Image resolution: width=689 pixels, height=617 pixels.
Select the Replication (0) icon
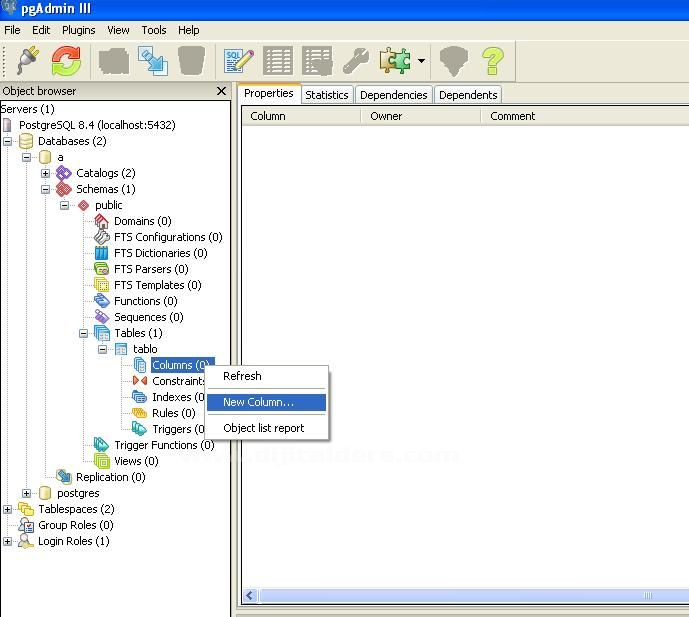click(64, 477)
